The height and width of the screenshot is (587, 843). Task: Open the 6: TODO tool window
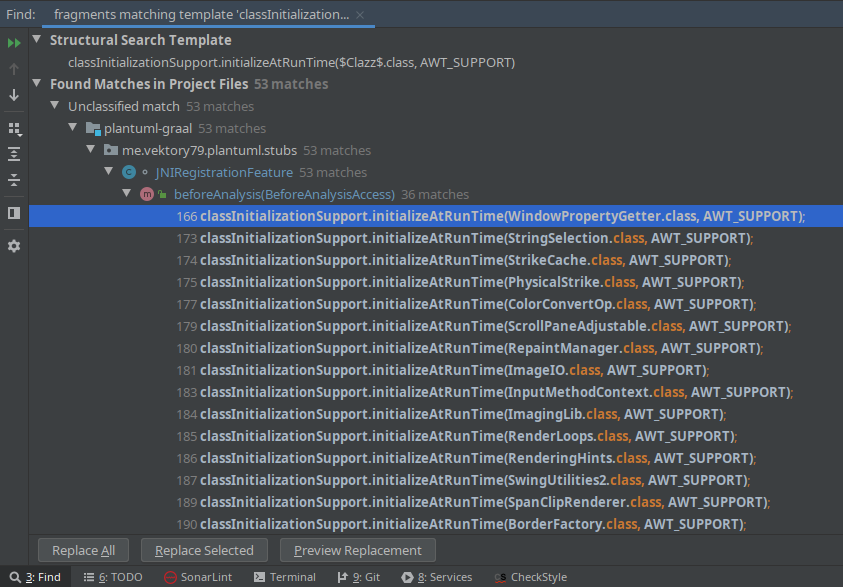click(x=113, y=577)
